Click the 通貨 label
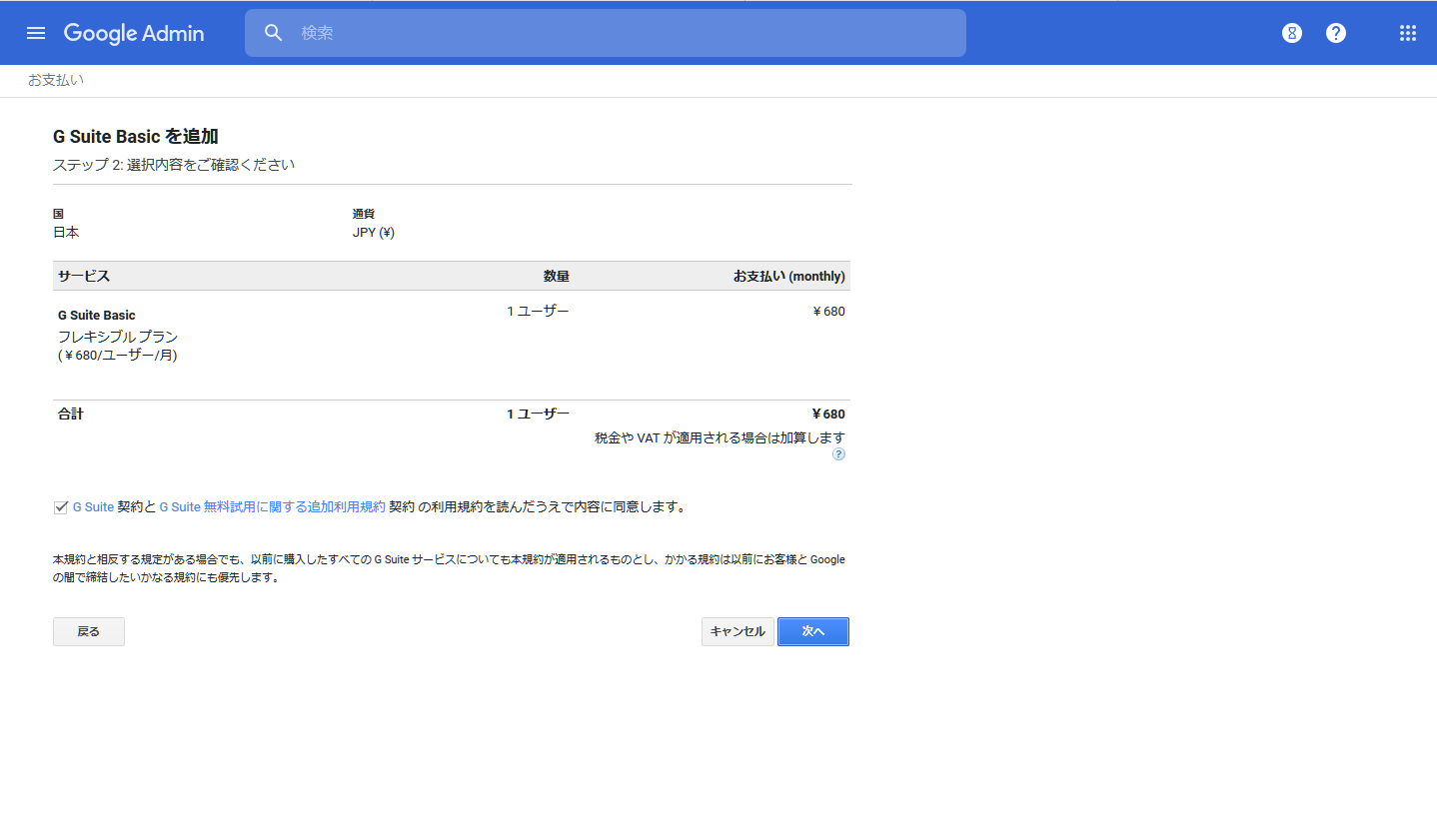 tap(364, 214)
